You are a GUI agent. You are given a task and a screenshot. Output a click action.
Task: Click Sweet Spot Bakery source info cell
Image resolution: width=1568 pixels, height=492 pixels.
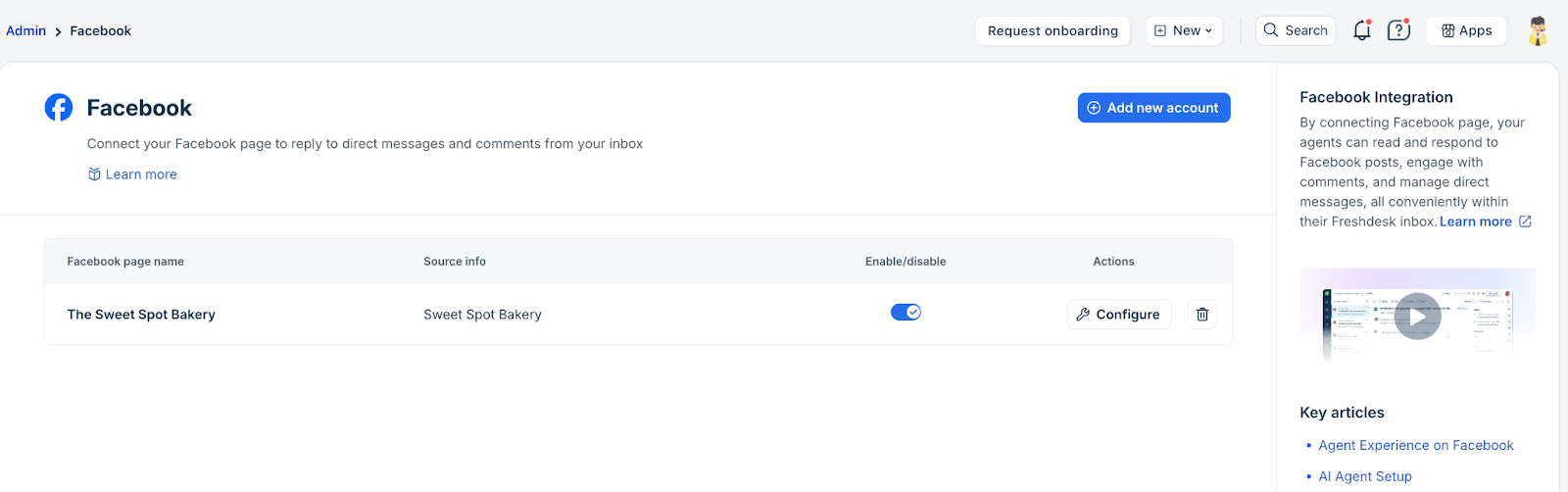coord(482,315)
